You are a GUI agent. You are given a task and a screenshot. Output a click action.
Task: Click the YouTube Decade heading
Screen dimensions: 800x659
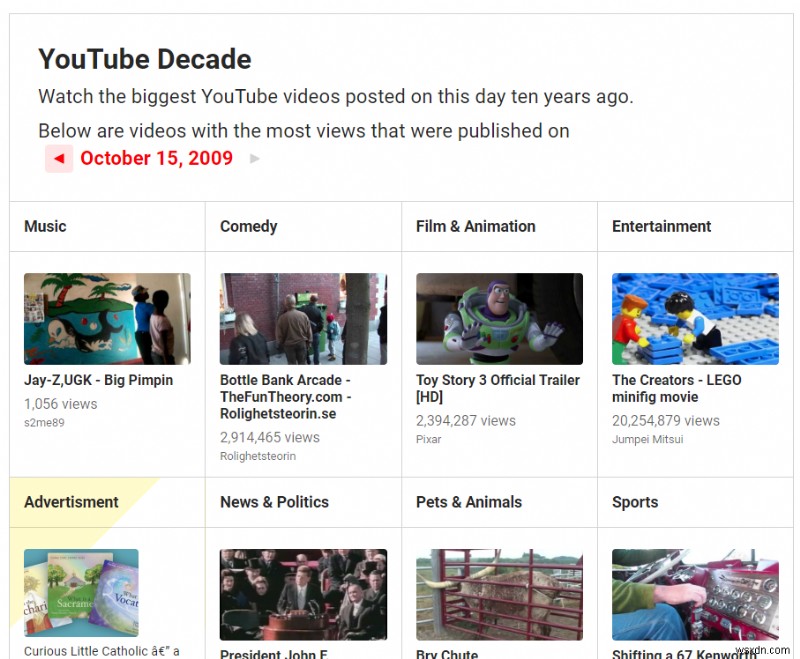[144, 59]
